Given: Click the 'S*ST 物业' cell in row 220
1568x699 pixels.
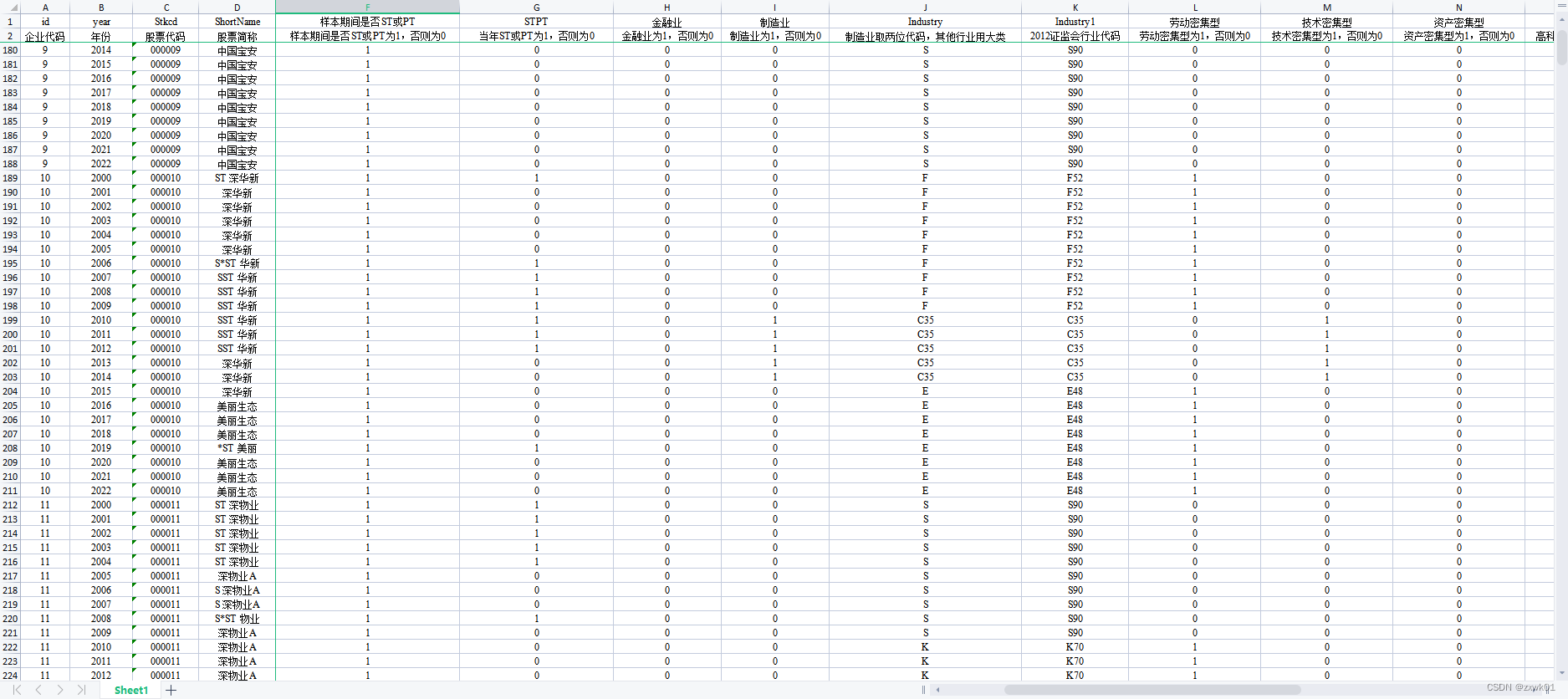Looking at the screenshot, I should [237, 619].
